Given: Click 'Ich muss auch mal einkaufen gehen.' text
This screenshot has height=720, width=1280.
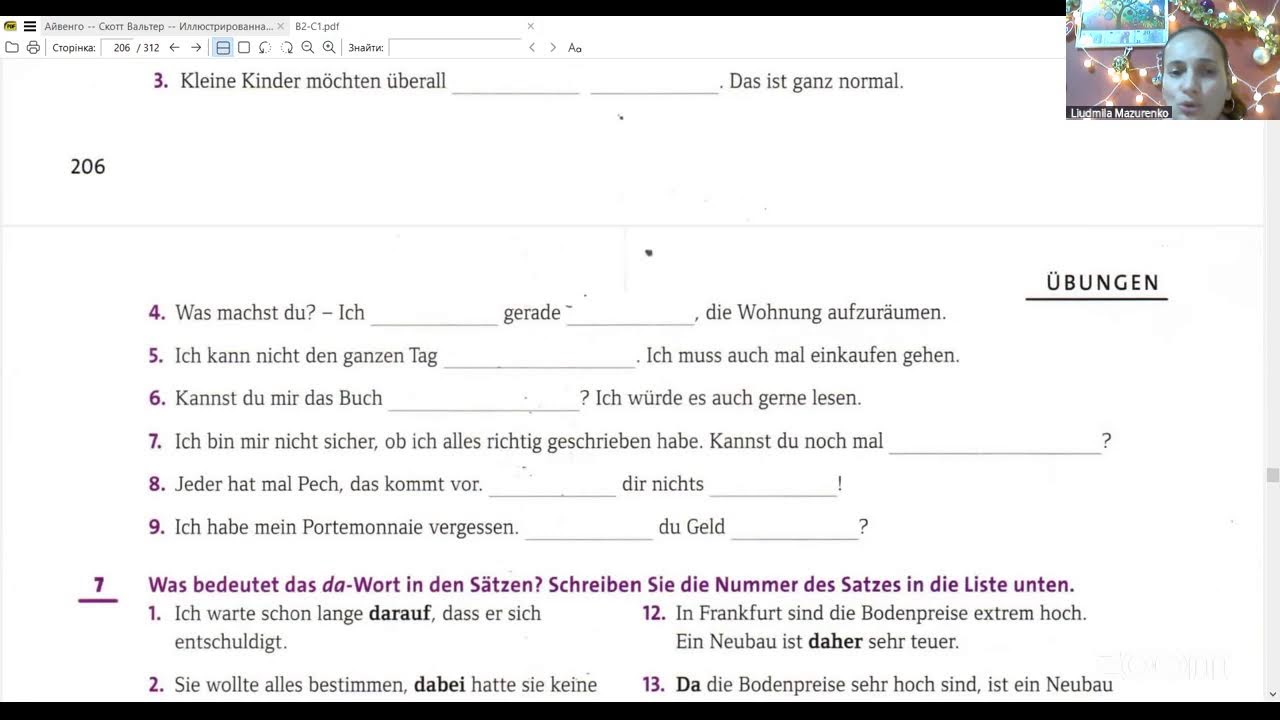Looking at the screenshot, I should [803, 356].
